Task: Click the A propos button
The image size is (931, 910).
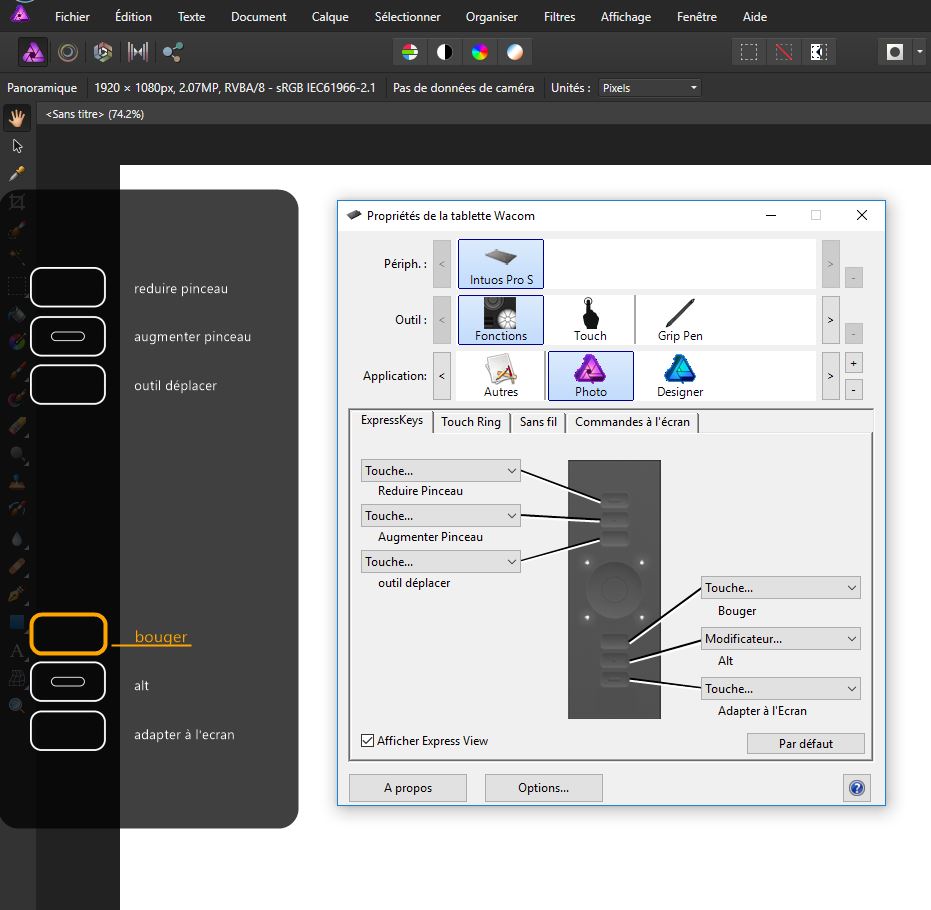Action: [x=408, y=788]
